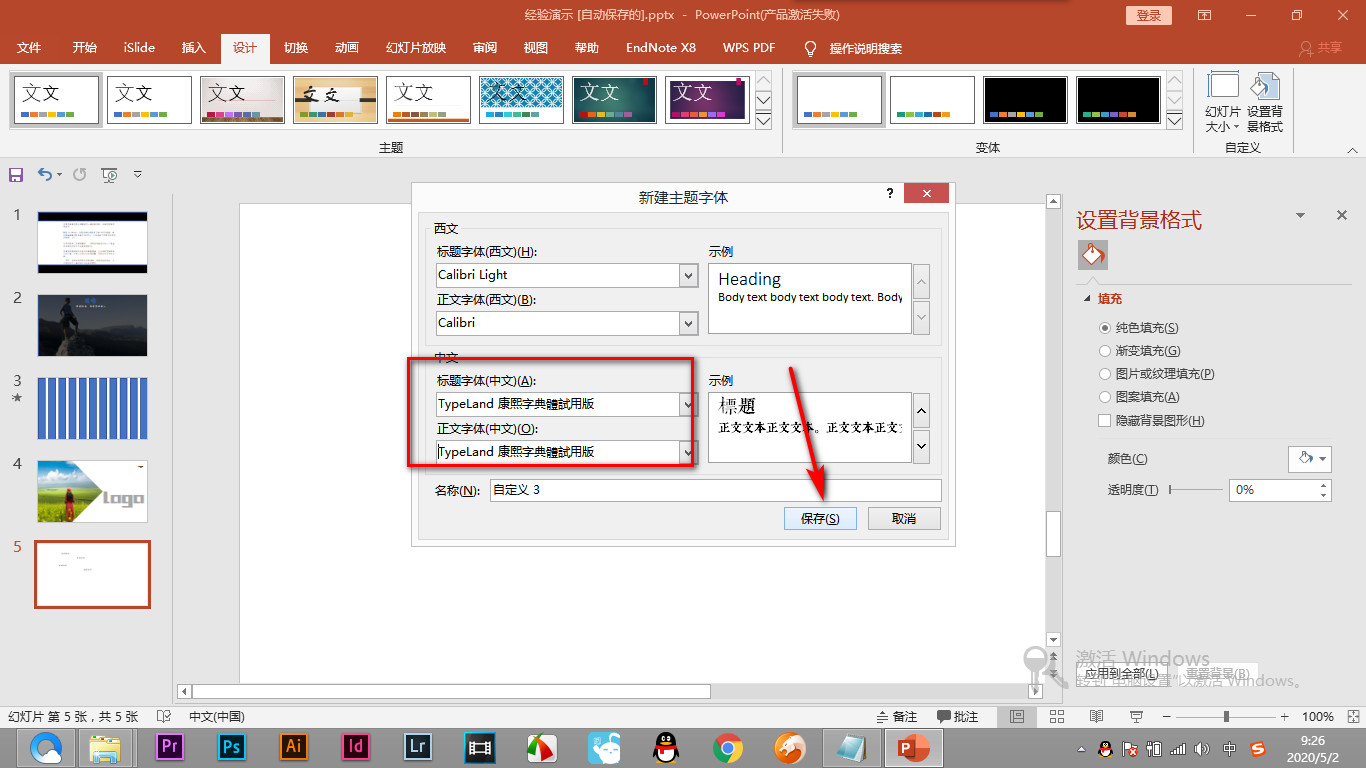Screen dimensions: 1366x768
Task: Click the Format Background ribbon icon
Action: (1265, 102)
